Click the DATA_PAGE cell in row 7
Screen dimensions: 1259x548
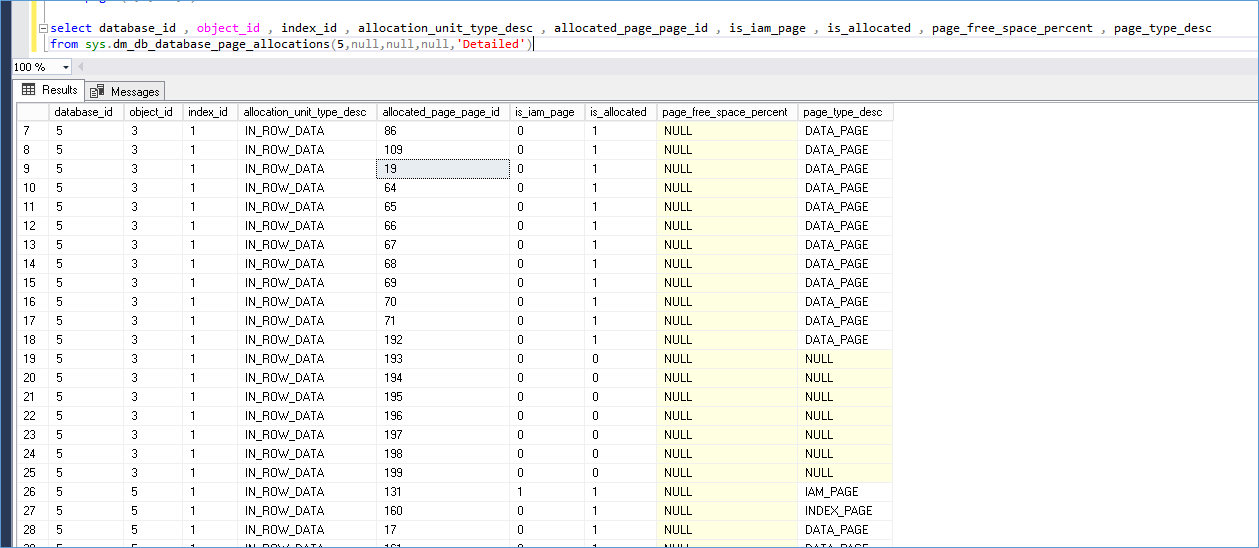pyautogui.click(x=845, y=131)
